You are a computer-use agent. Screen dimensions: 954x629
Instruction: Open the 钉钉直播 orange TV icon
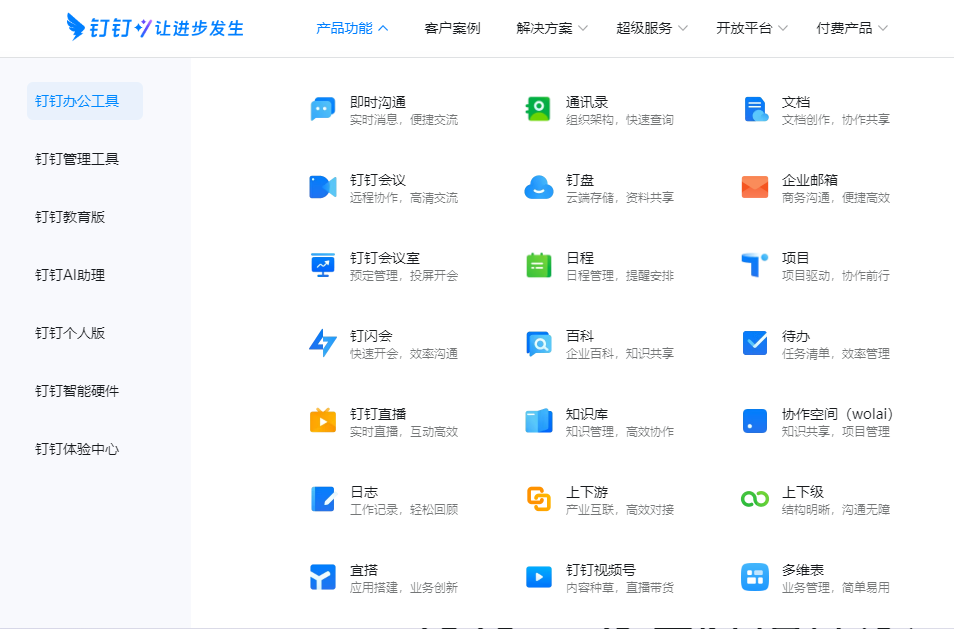[x=322, y=421]
